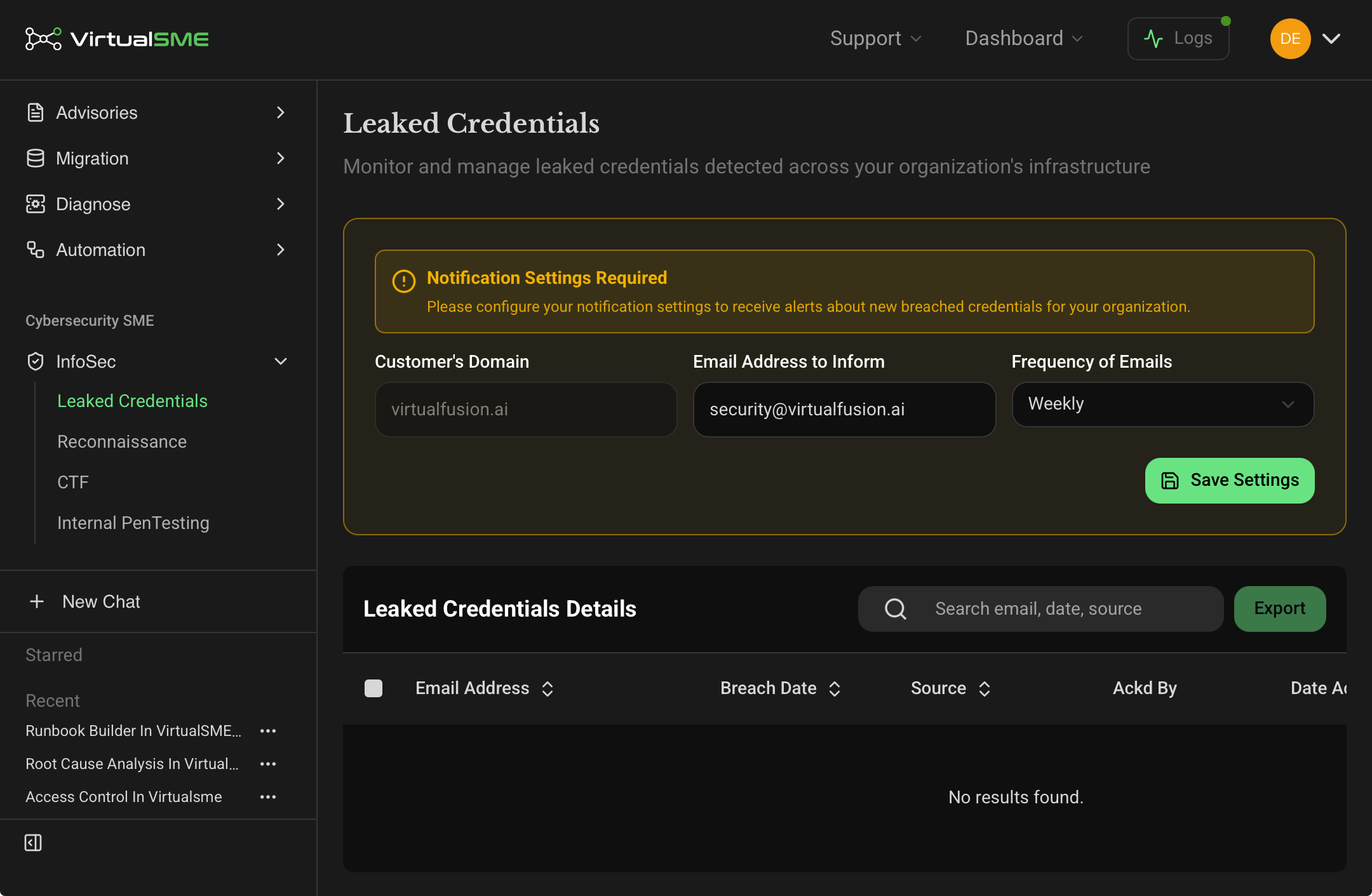Open Root Cause Analysis In Virtual chat
1372x896 pixels.
click(132, 764)
